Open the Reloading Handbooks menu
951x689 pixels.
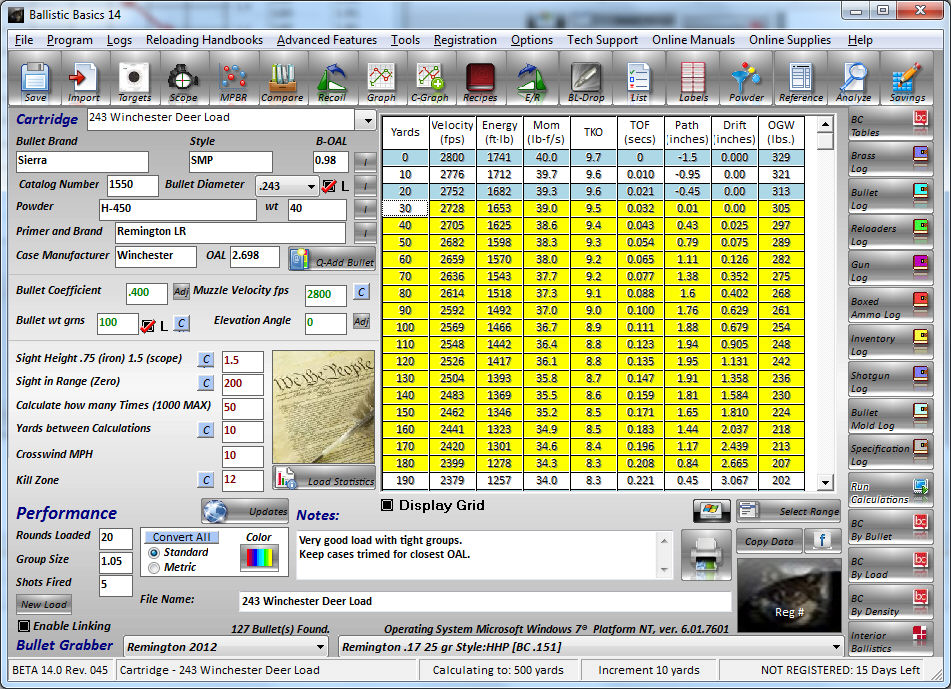click(204, 40)
